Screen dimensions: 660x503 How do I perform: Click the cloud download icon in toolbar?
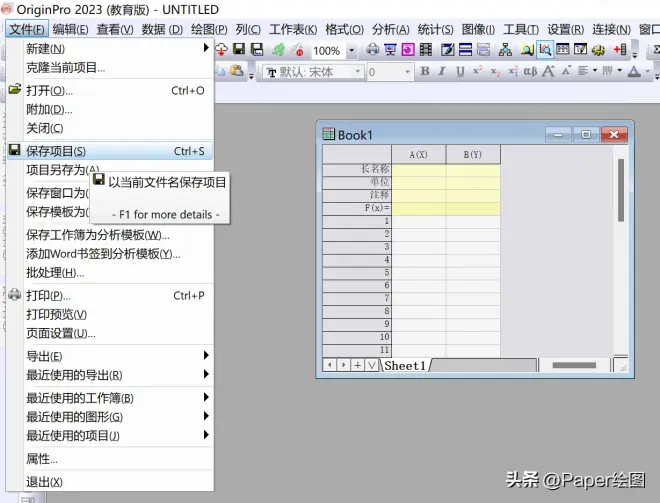pyautogui.click(x=221, y=50)
